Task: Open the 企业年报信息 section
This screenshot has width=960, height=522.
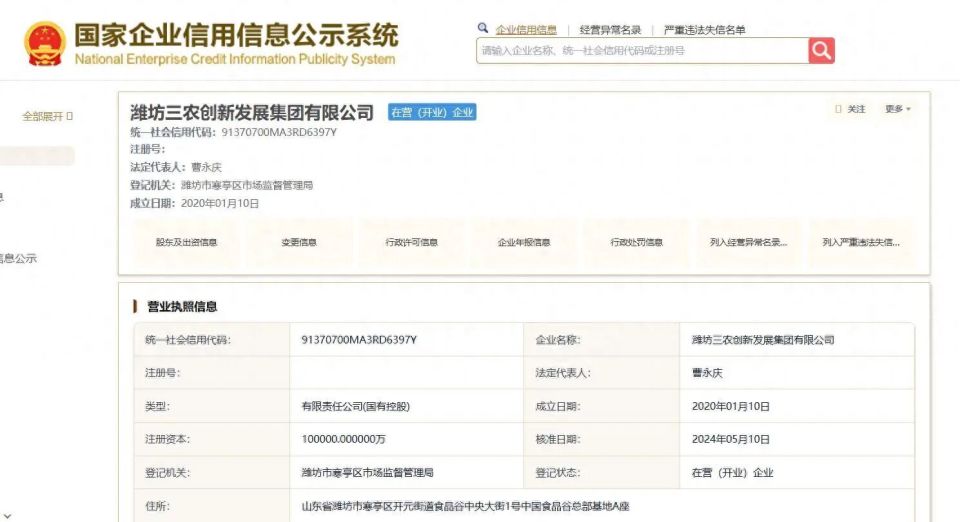Action: [524, 242]
